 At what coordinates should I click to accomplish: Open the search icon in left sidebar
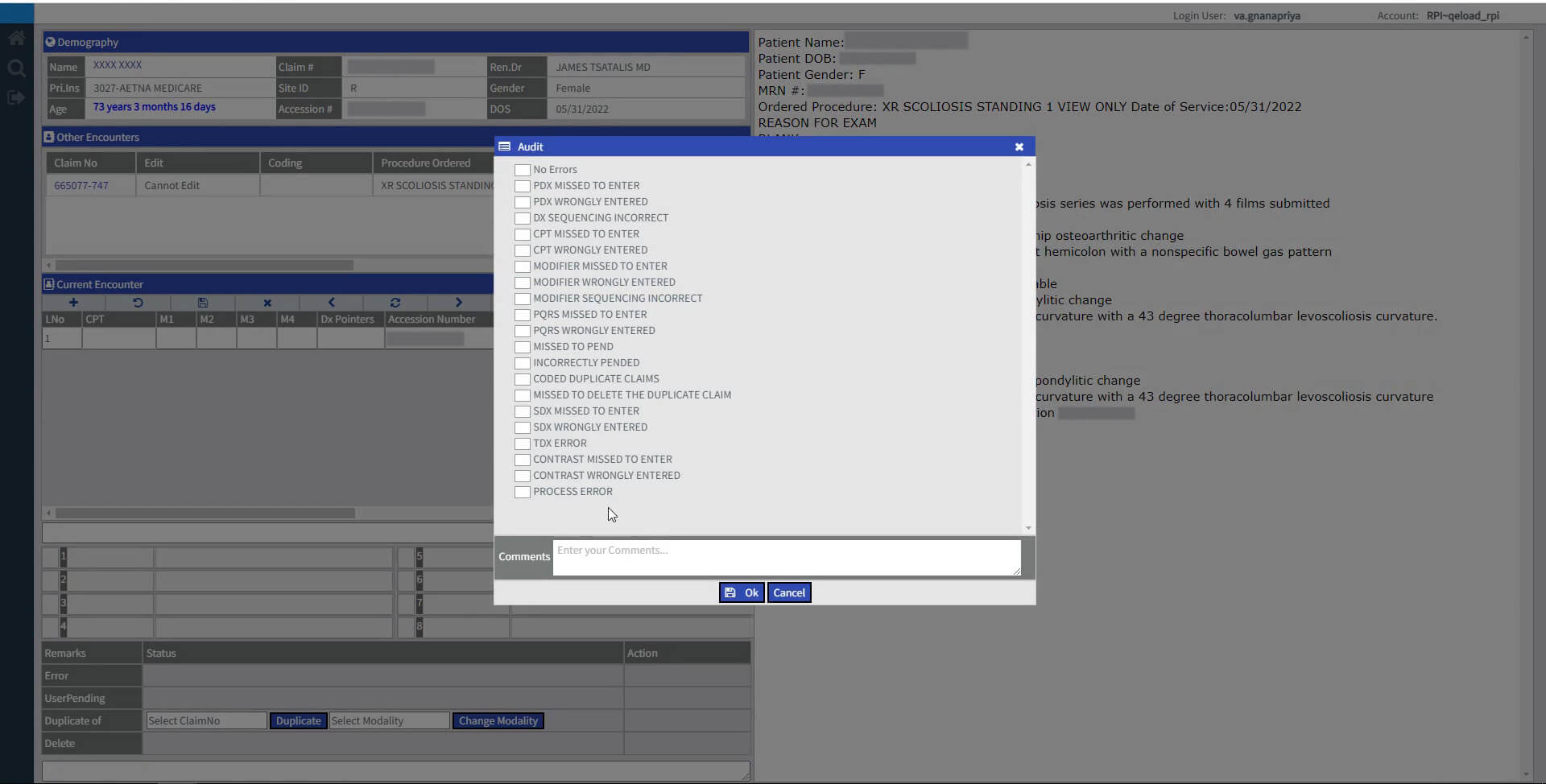16,68
